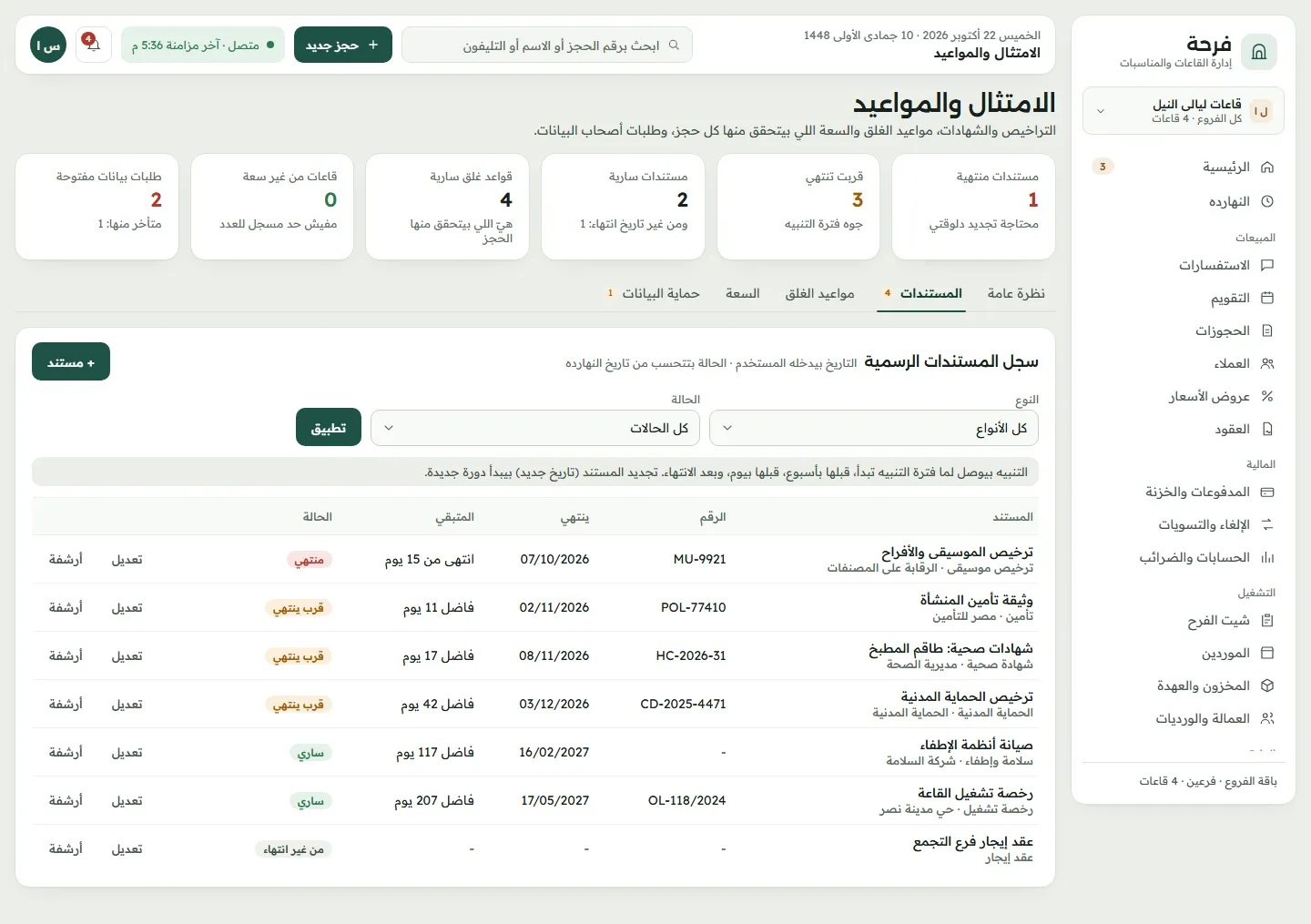Click the تطبيق apply button
Screen dimensions: 1311x924
(x=329, y=428)
